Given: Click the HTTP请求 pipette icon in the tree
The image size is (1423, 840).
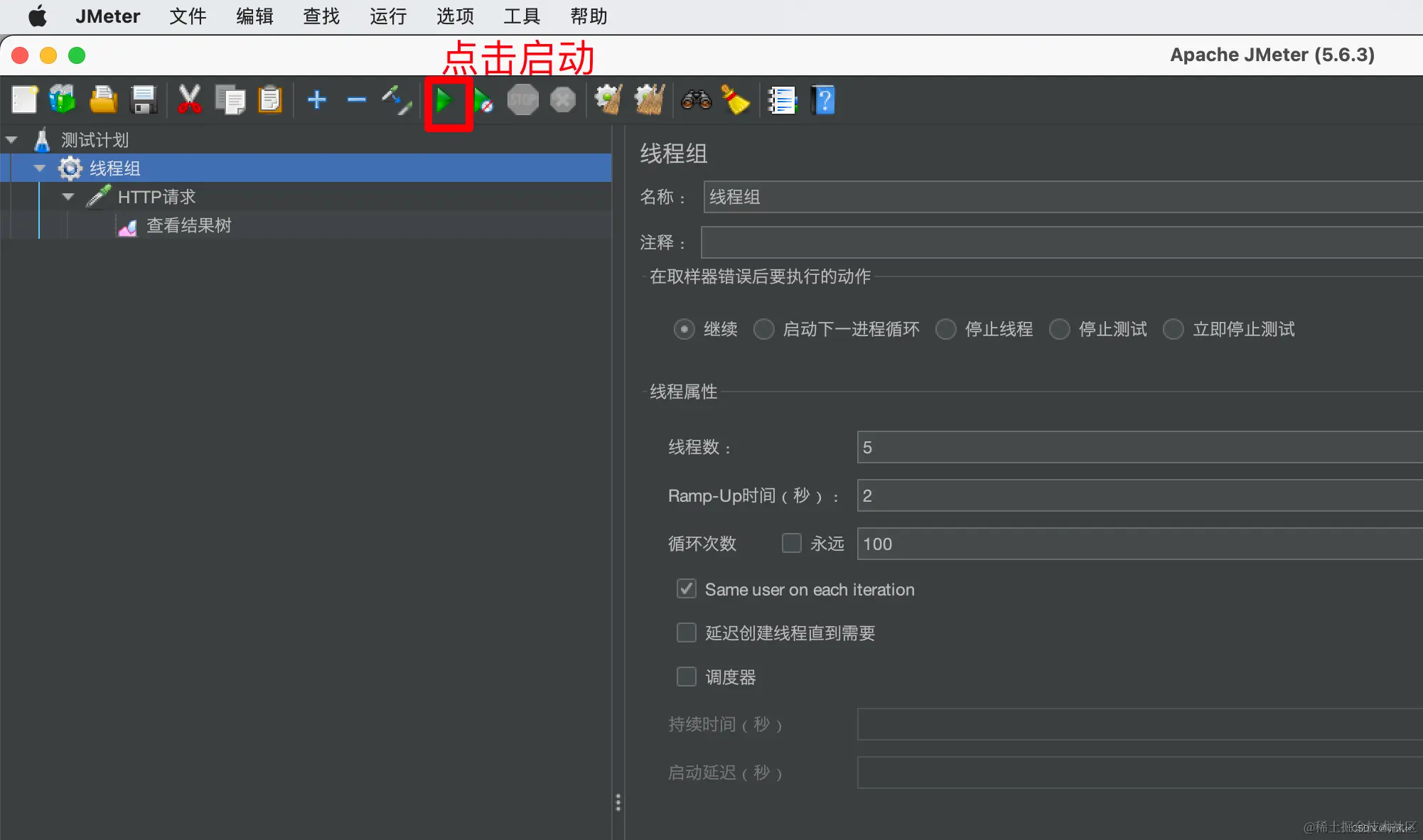Looking at the screenshot, I should [x=99, y=197].
